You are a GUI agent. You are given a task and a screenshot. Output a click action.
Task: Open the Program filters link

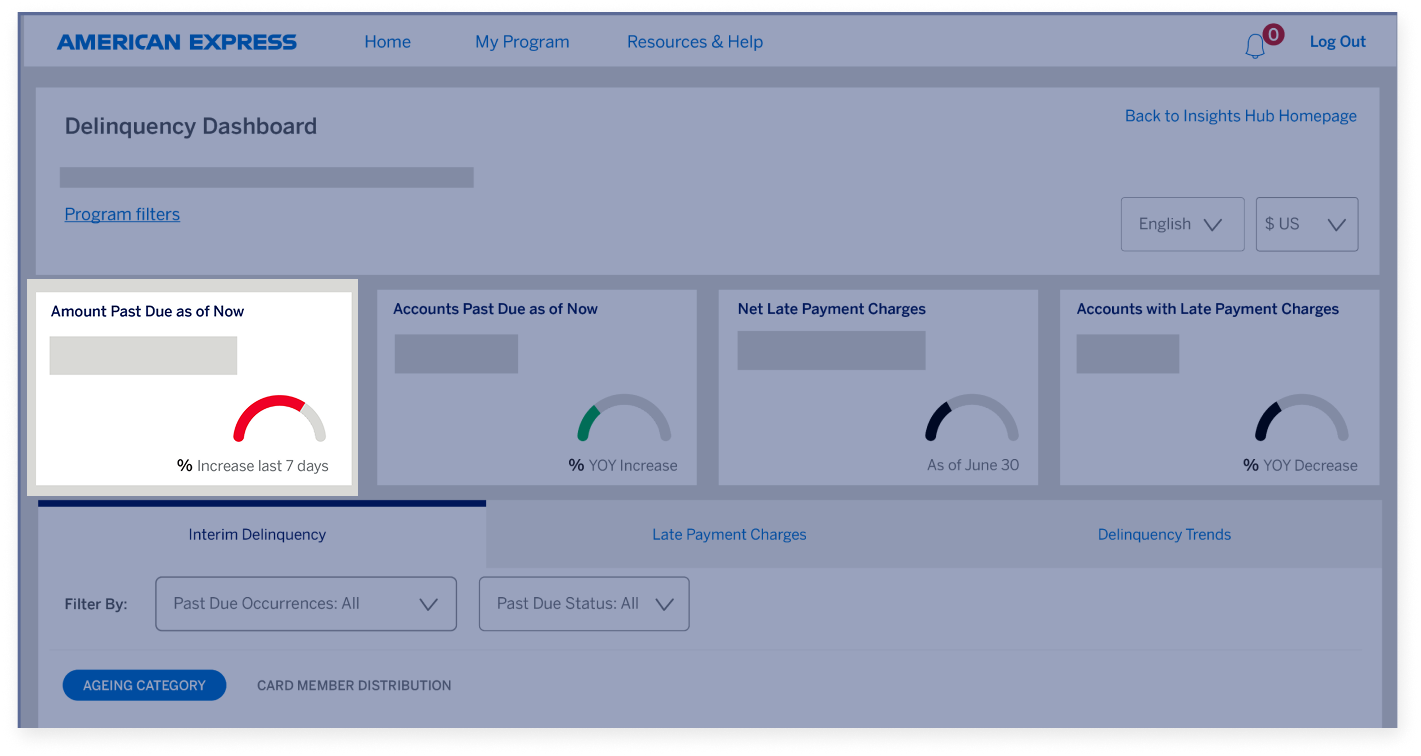(122, 214)
